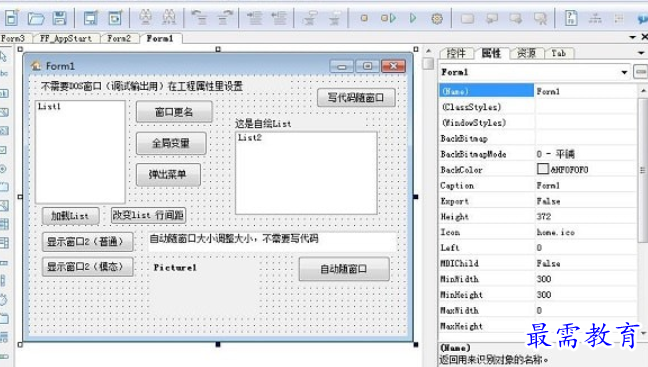Image resolution: width=648 pixels, height=367 pixels.
Task: Click the New file toolbar icon
Action: coord(12,18)
